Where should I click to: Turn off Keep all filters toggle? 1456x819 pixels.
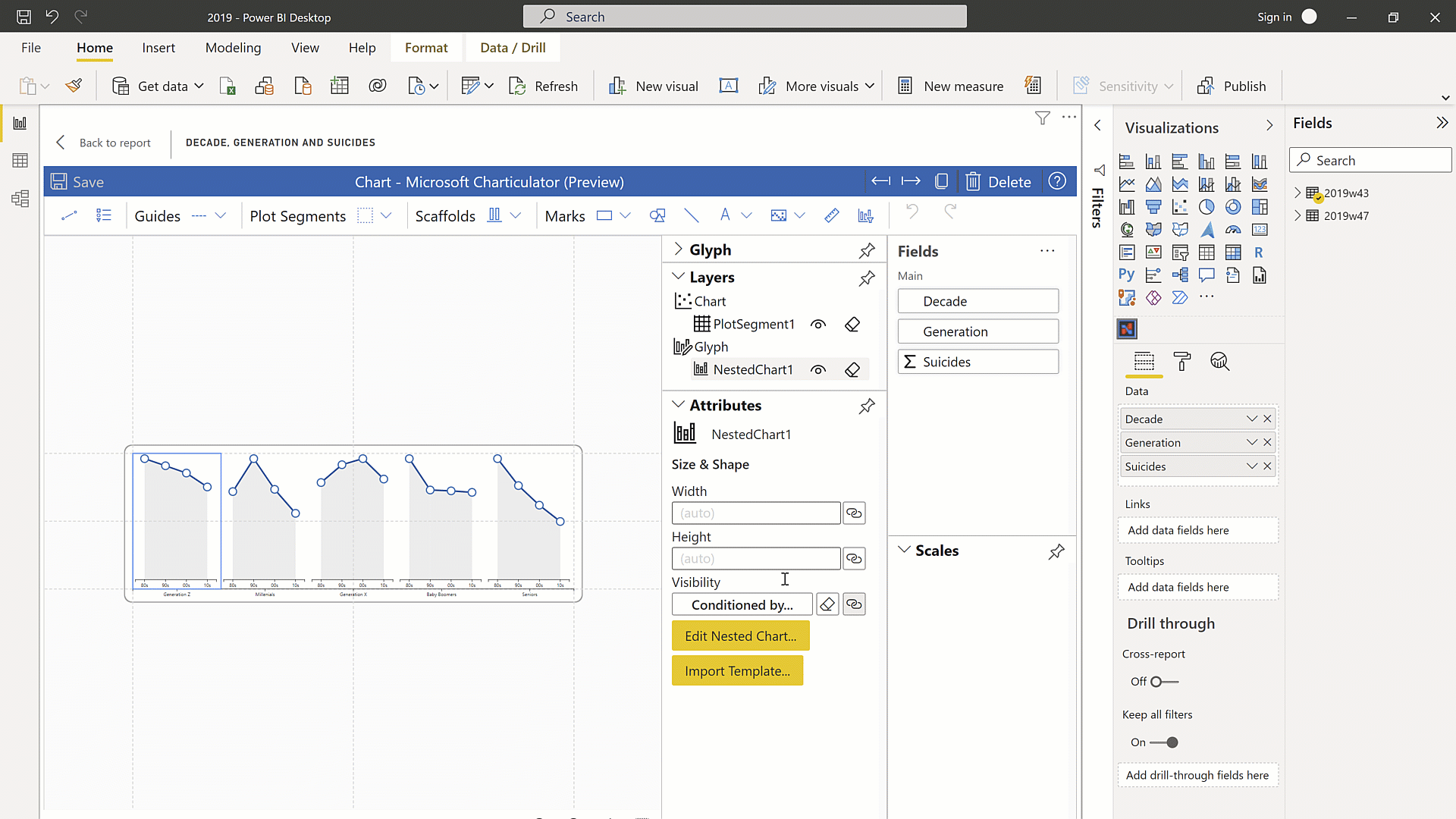click(1164, 742)
